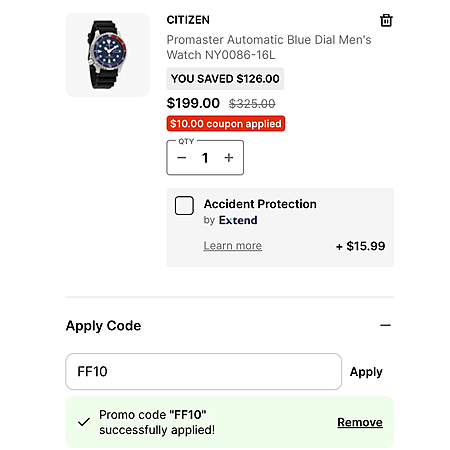Screen dimensions: 450x450
Task: Select the quantity value 1
Action: point(205,158)
